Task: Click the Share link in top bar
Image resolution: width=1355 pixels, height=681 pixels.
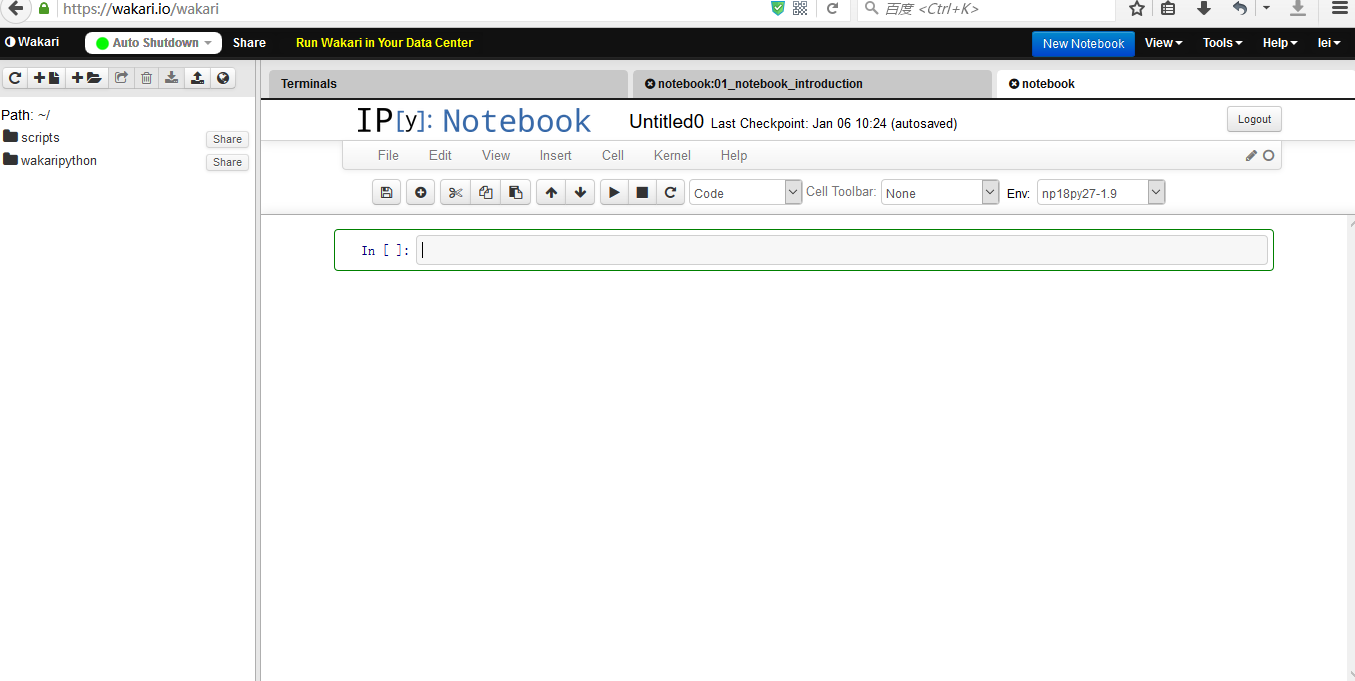Action: tap(249, 43)
